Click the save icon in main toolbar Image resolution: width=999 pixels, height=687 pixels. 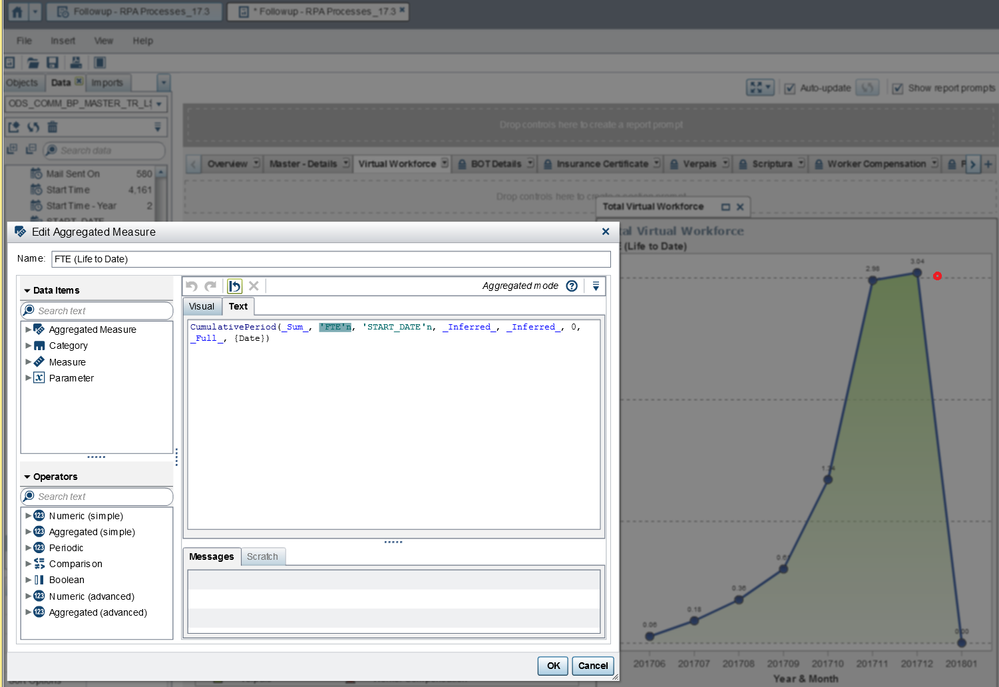tap(54, 63)
